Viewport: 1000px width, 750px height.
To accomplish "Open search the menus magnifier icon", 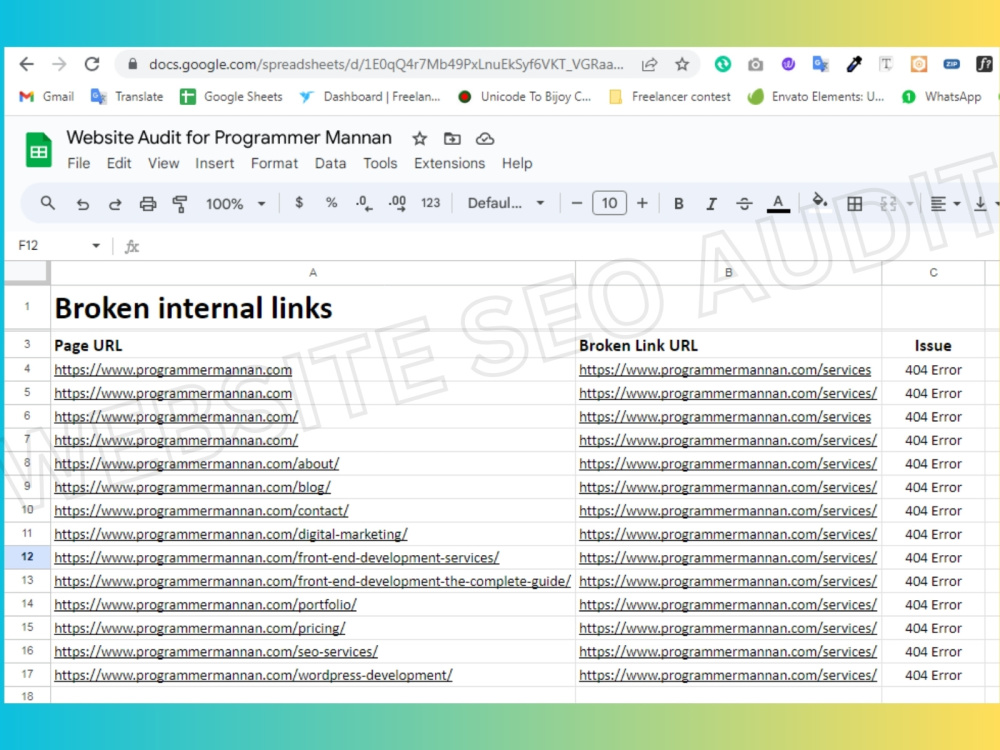I will pos(47,203).
